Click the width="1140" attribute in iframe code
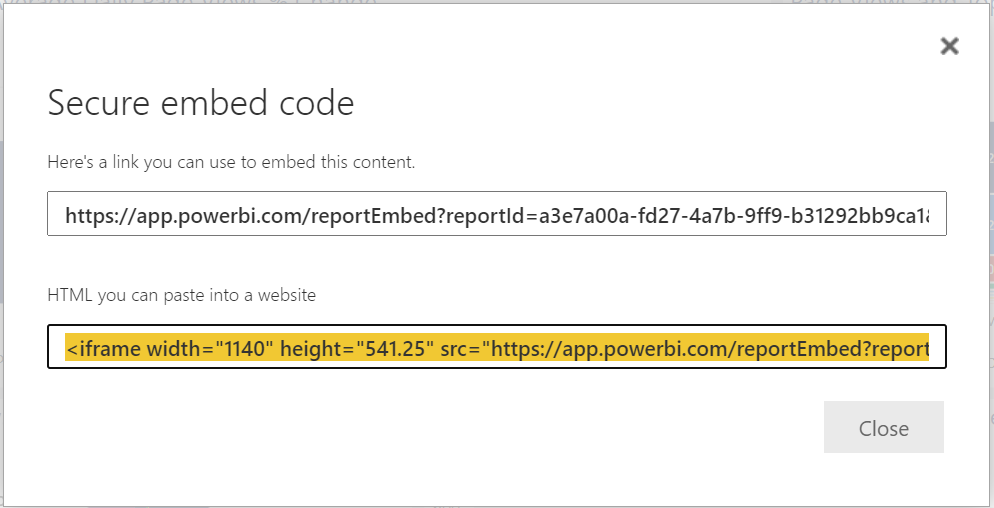 210,348
